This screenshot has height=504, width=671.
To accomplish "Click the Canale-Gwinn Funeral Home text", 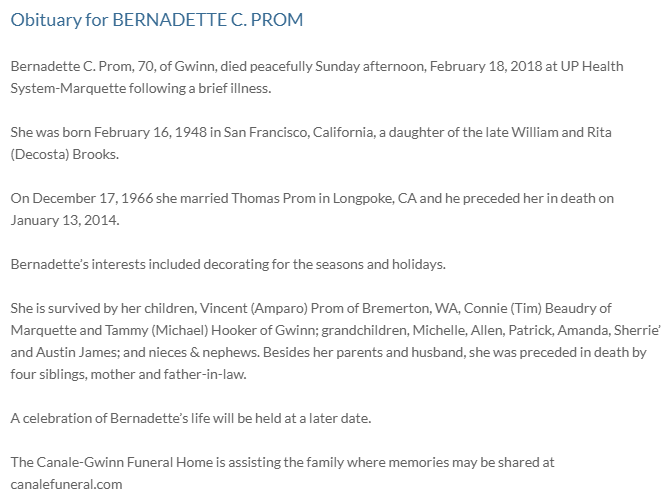I will [125, 462].
